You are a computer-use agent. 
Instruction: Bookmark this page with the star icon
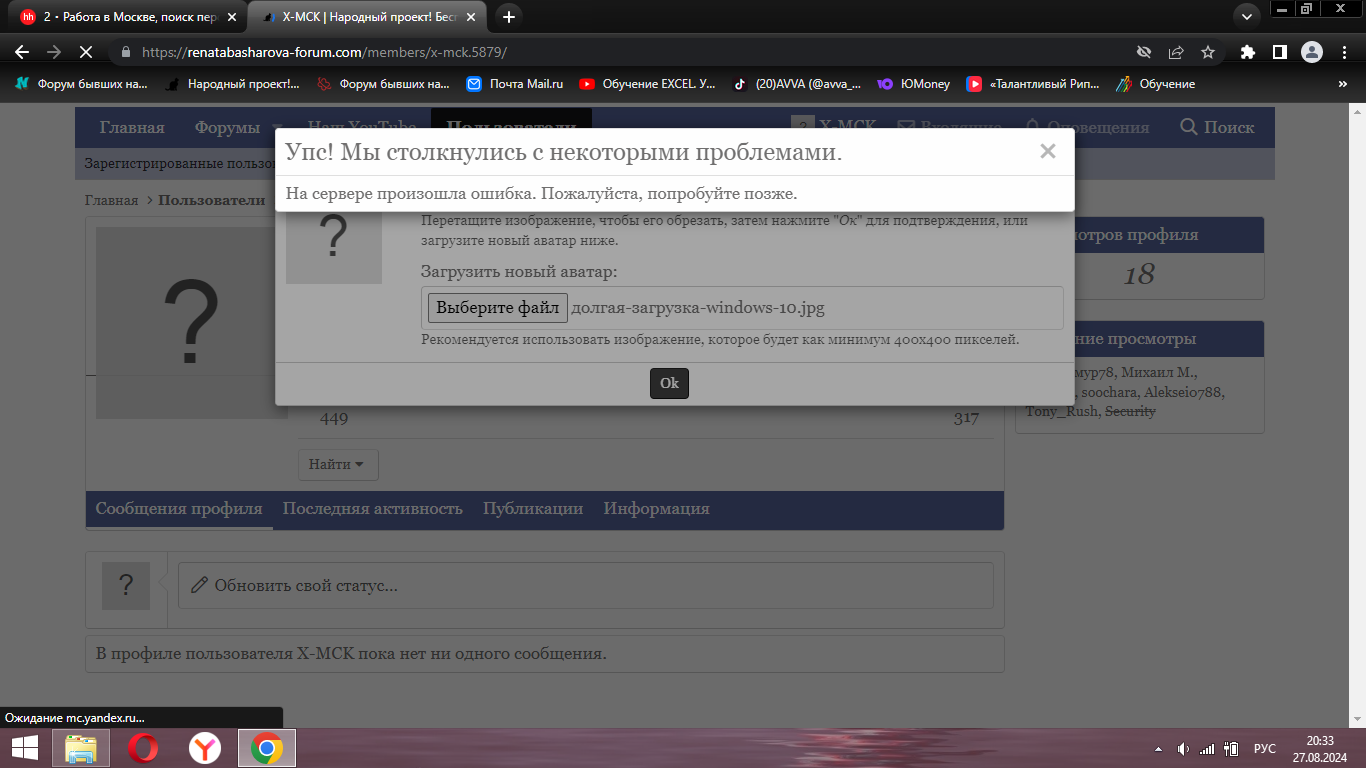tap(1208, 52)
